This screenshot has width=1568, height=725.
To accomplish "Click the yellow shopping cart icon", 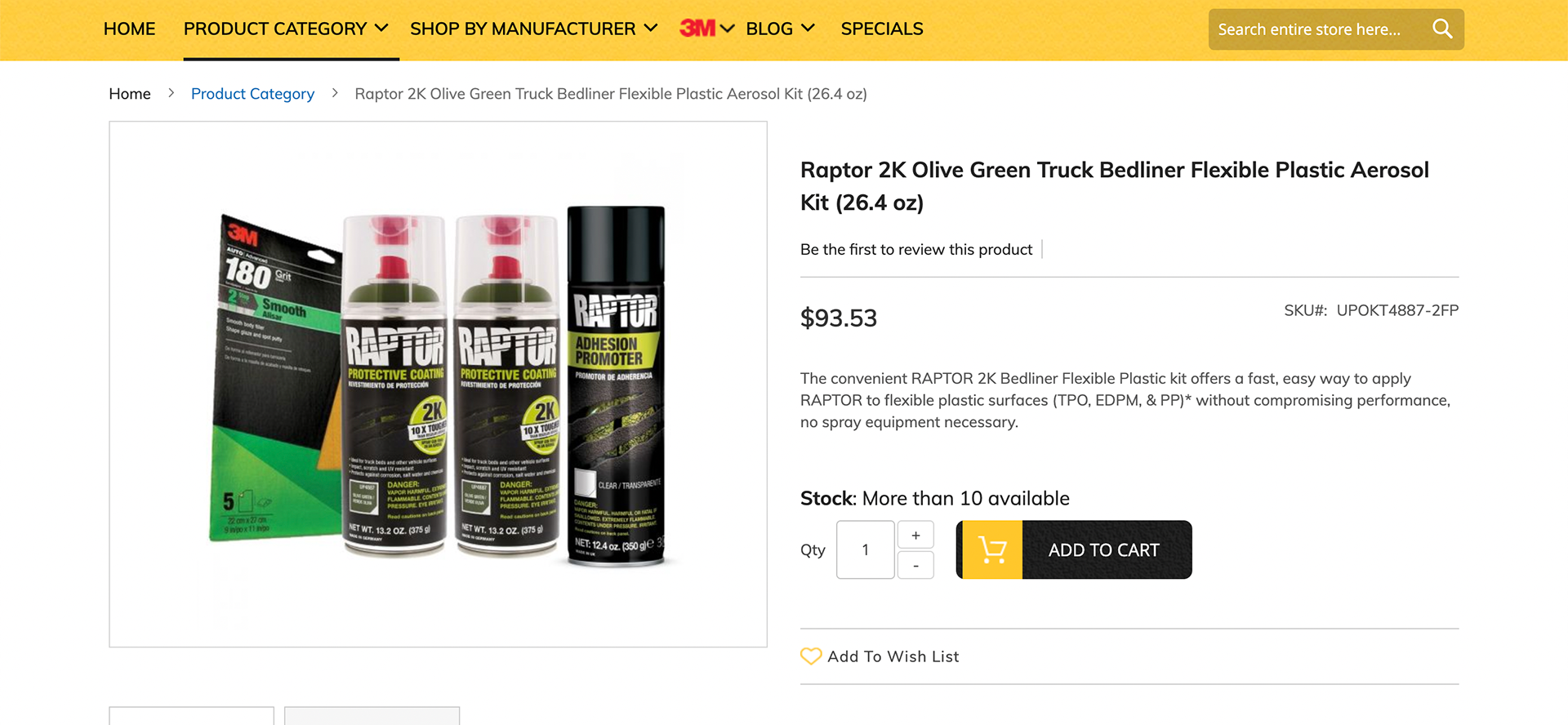I will pyautogui.click(x=991, y=550).
